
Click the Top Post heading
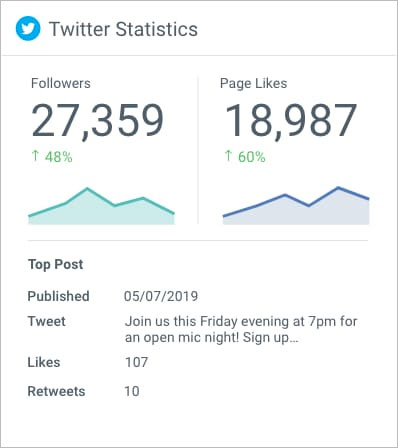click(x=56, y=264)
